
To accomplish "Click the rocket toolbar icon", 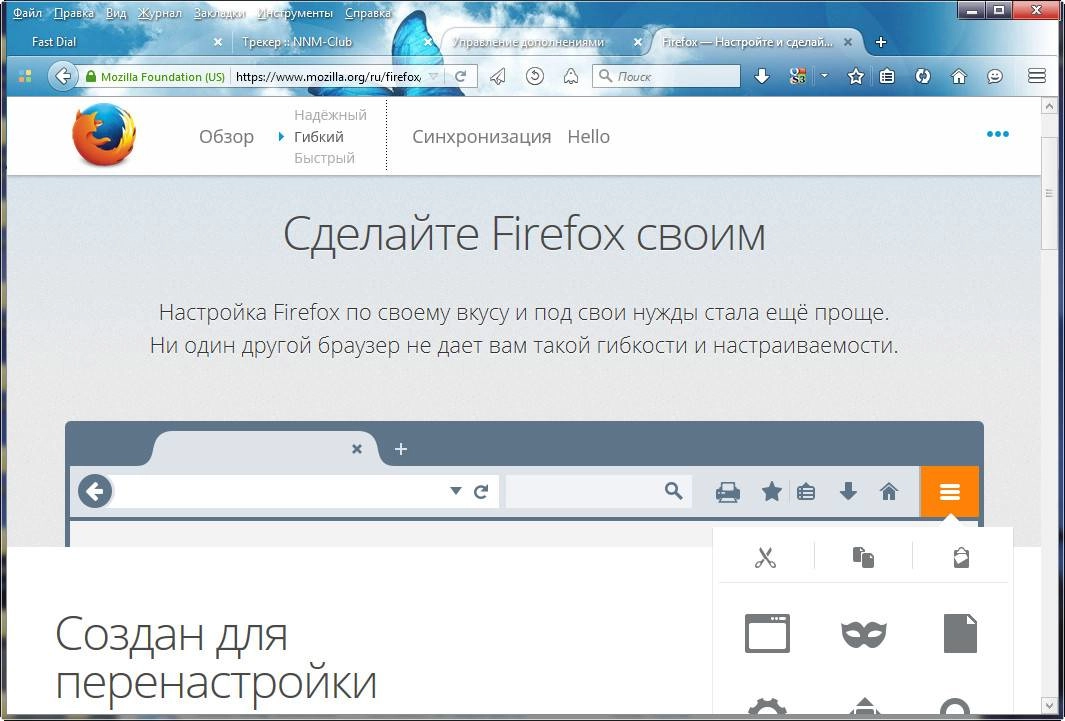I will 571,77.
